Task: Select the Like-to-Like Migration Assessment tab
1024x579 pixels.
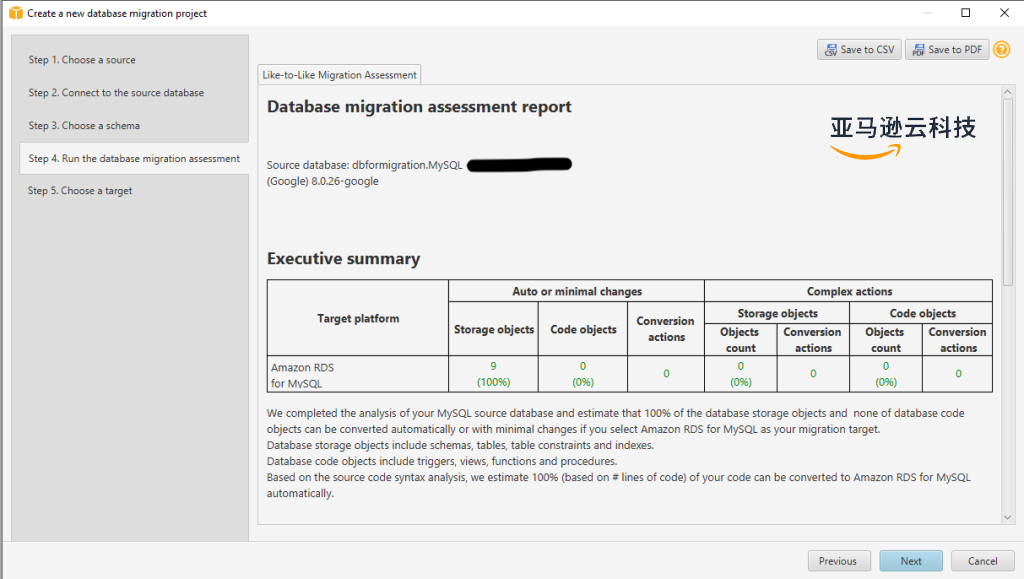Action: pos(339,75)
